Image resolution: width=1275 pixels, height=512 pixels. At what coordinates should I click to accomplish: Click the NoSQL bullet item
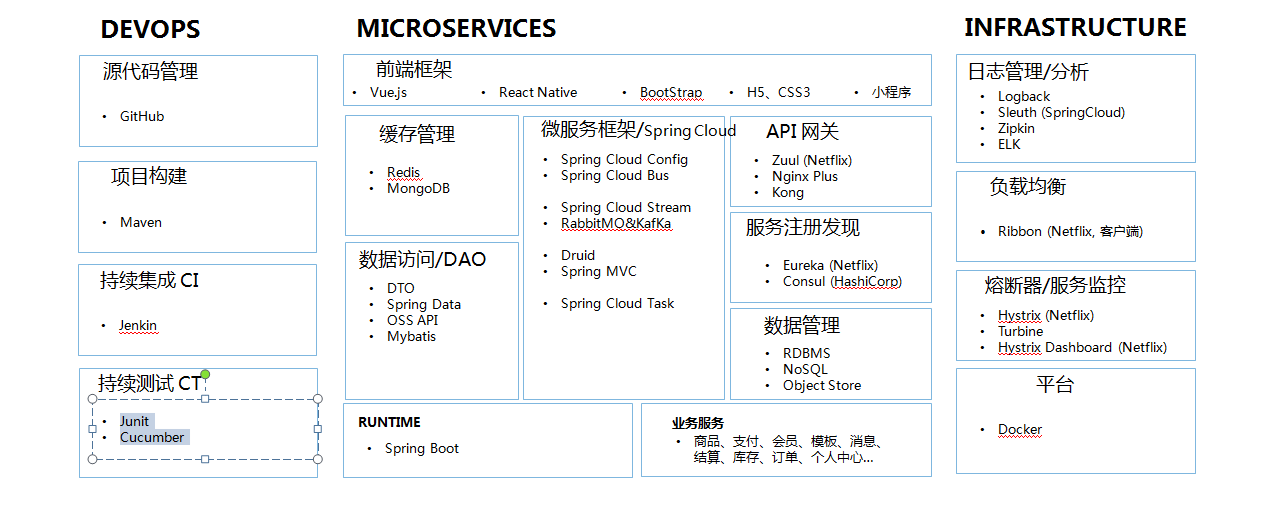point(805,369)
